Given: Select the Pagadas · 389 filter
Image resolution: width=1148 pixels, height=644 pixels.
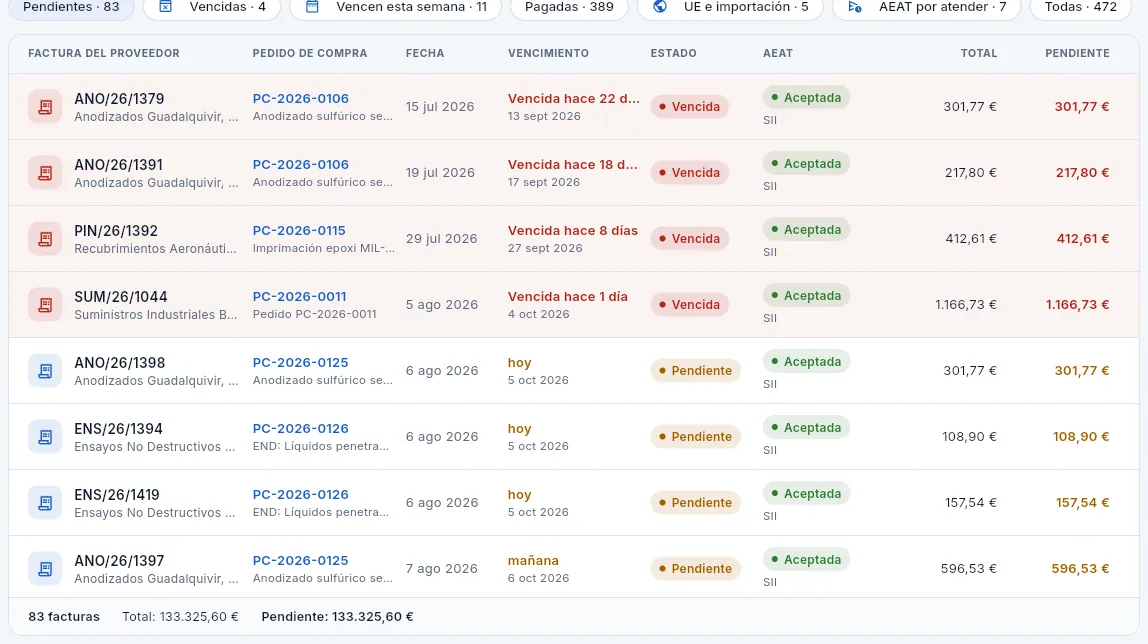Looking at the screenshot, I should pyautogui.click(x=569, y=7).
